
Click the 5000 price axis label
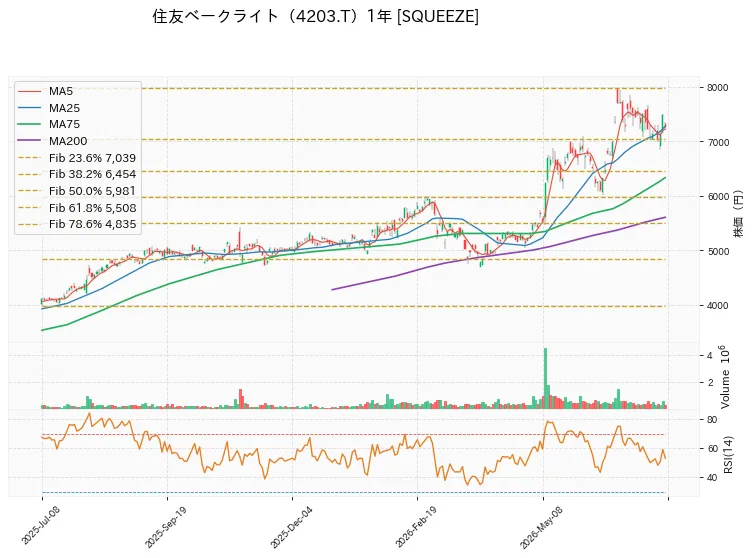tap(717, 251)
